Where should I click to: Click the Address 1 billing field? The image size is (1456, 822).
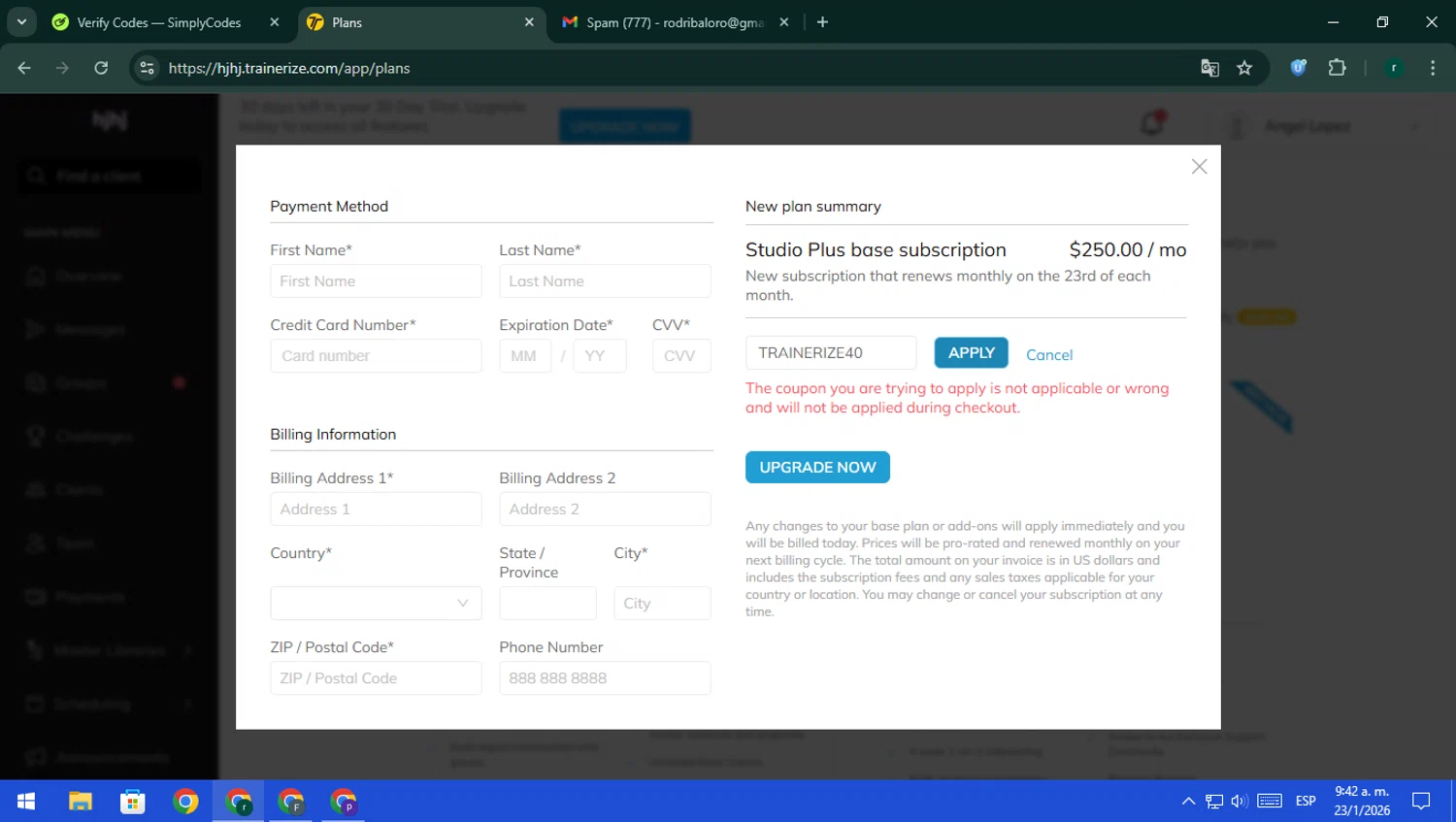[376, 510]
